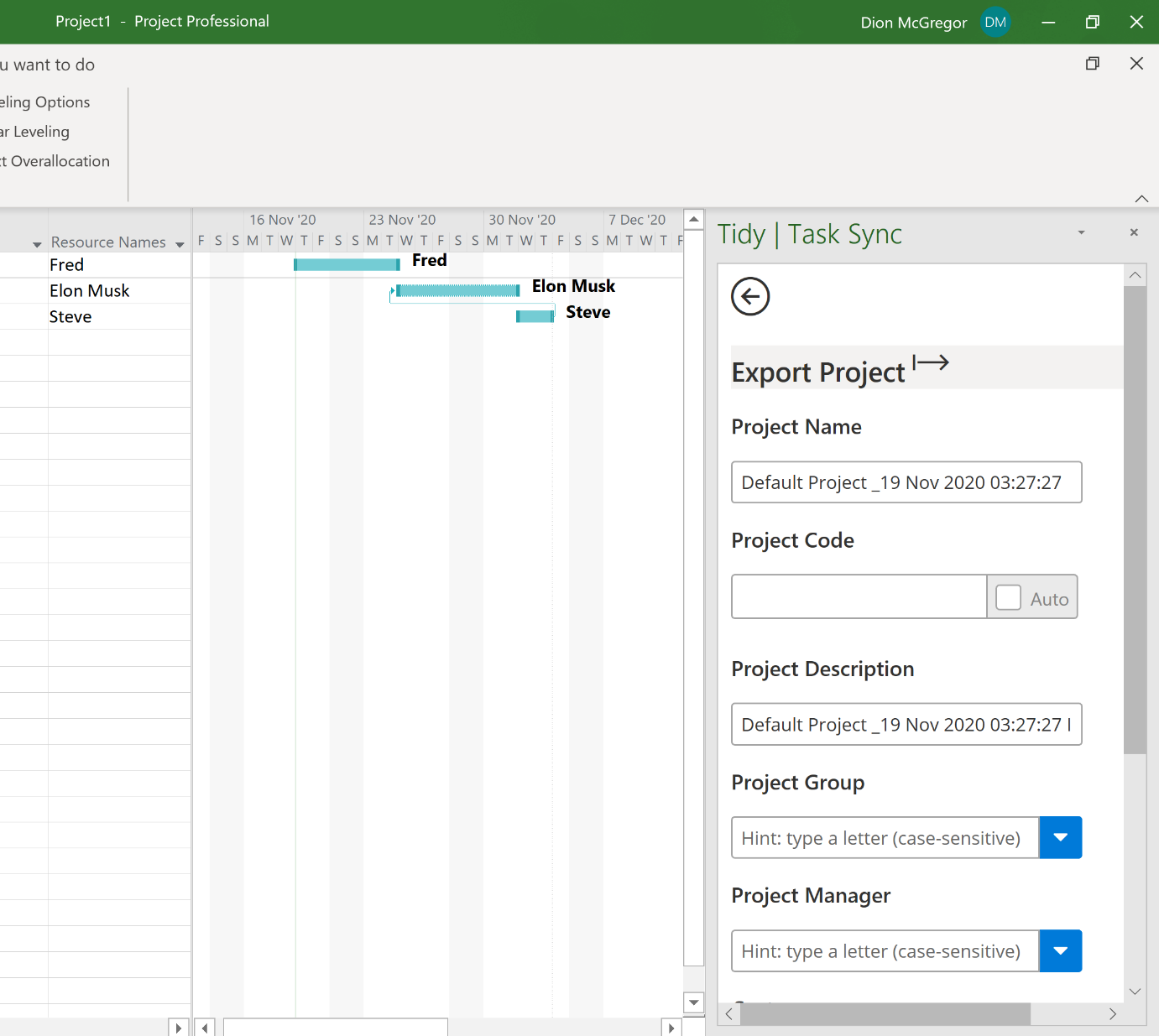Image resolution: width=1159 pixels, height=1036 pixels.
Task: Click the left scroll arrow under the task table
Action: tap(204, 1027)
